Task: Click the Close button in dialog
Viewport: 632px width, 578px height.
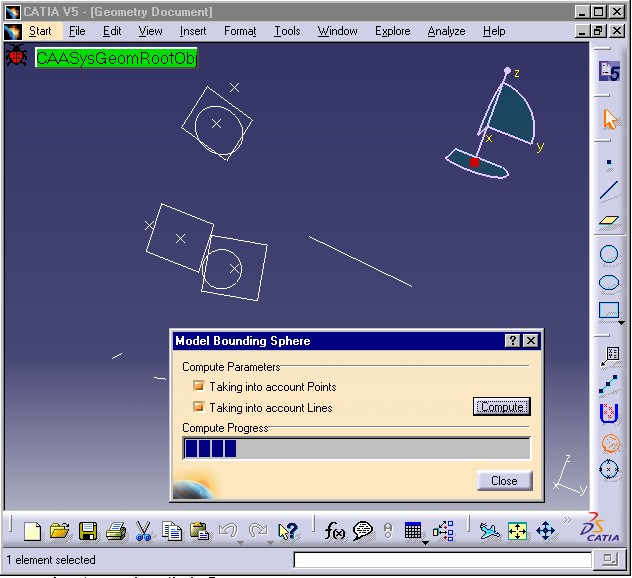Action: pyautogui.click(x=504, y=480)
